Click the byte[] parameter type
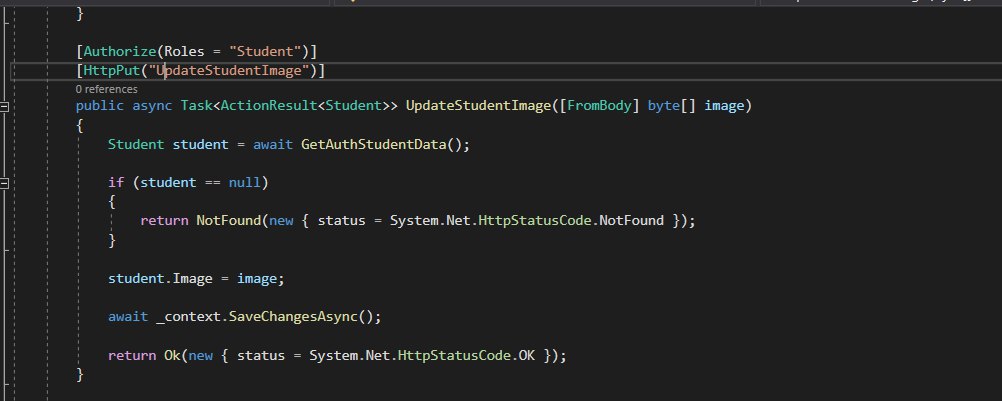The image size is (1002, 401). point(672,105)
